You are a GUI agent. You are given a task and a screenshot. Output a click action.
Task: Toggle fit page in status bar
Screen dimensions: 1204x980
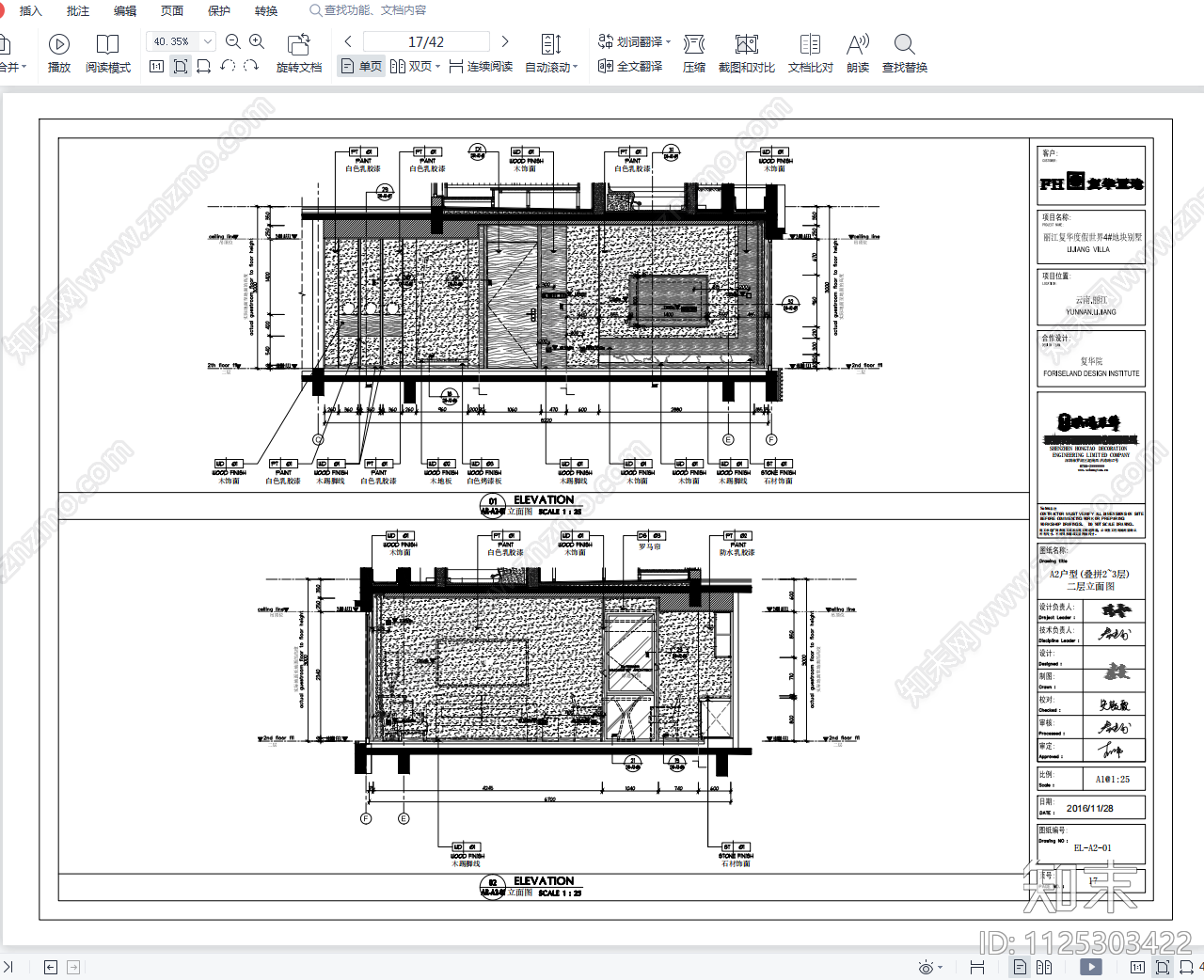point(1163,967)
